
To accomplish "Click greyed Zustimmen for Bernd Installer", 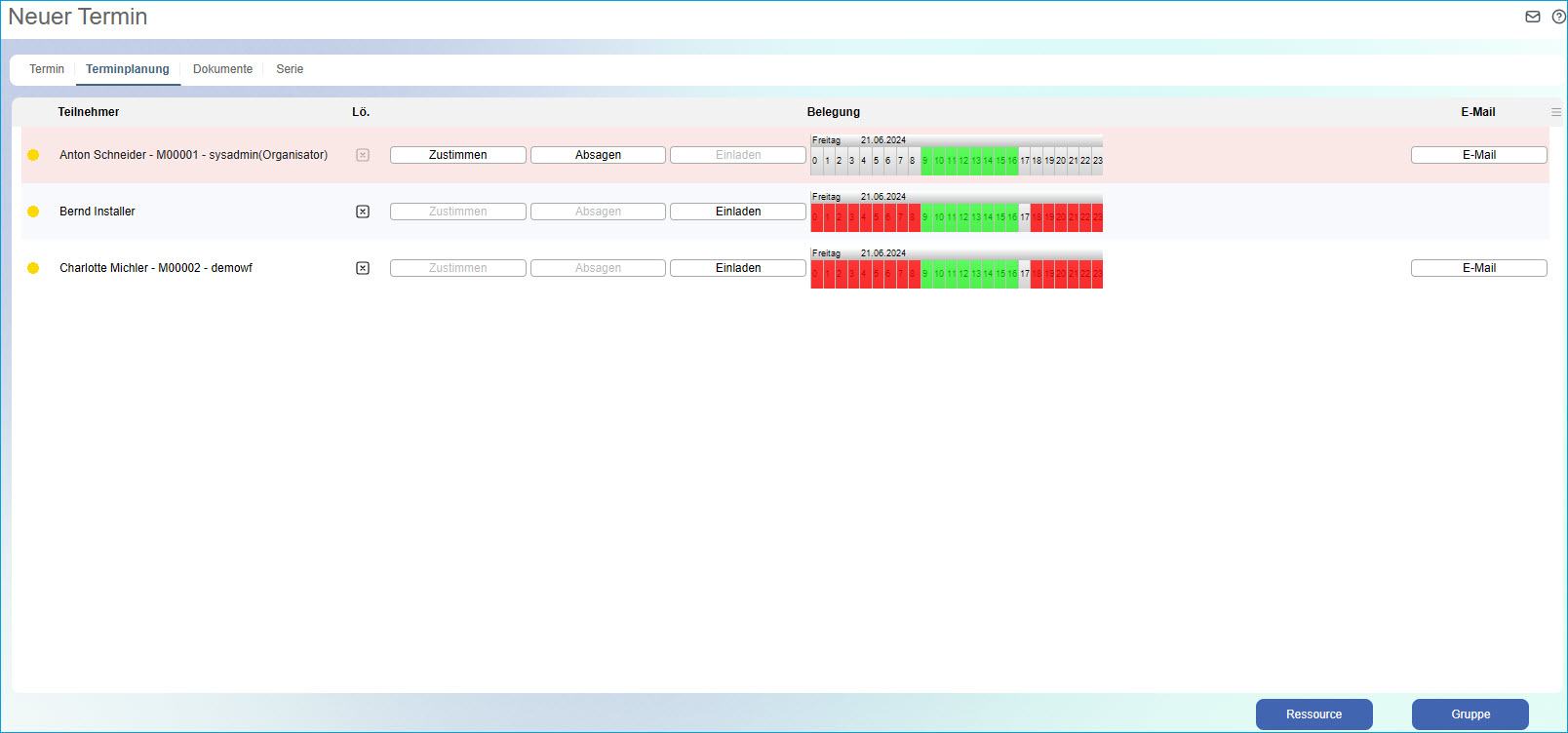I will coord(458,212).
